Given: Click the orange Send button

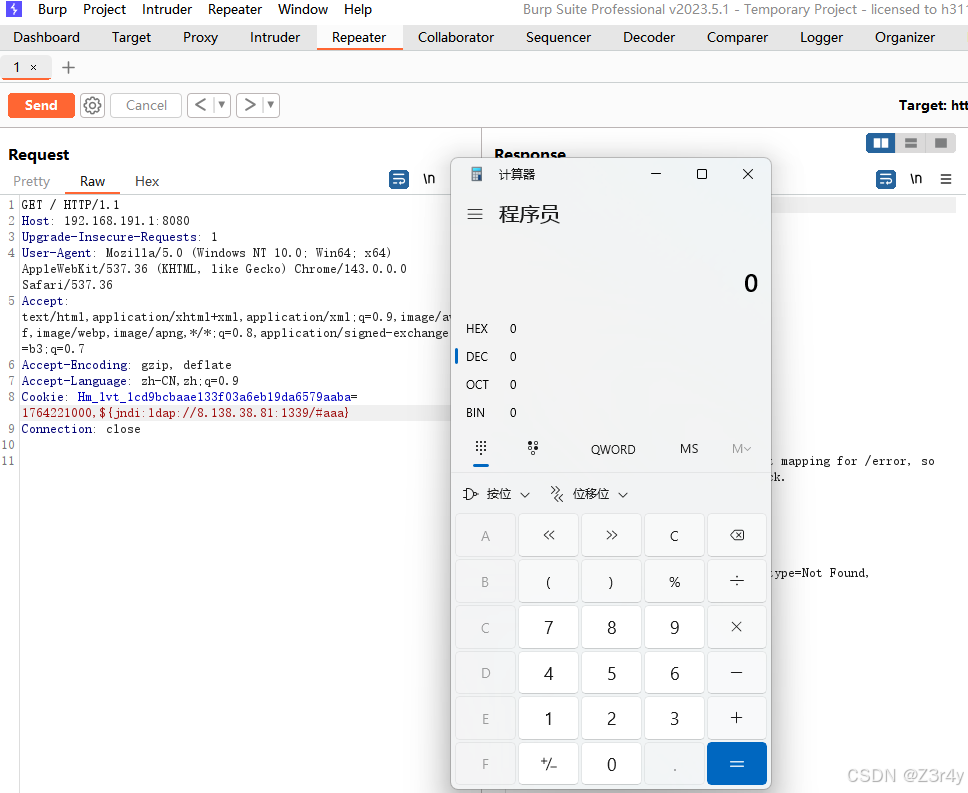Looking at the screenshot, I should click(x=41, y=105).
